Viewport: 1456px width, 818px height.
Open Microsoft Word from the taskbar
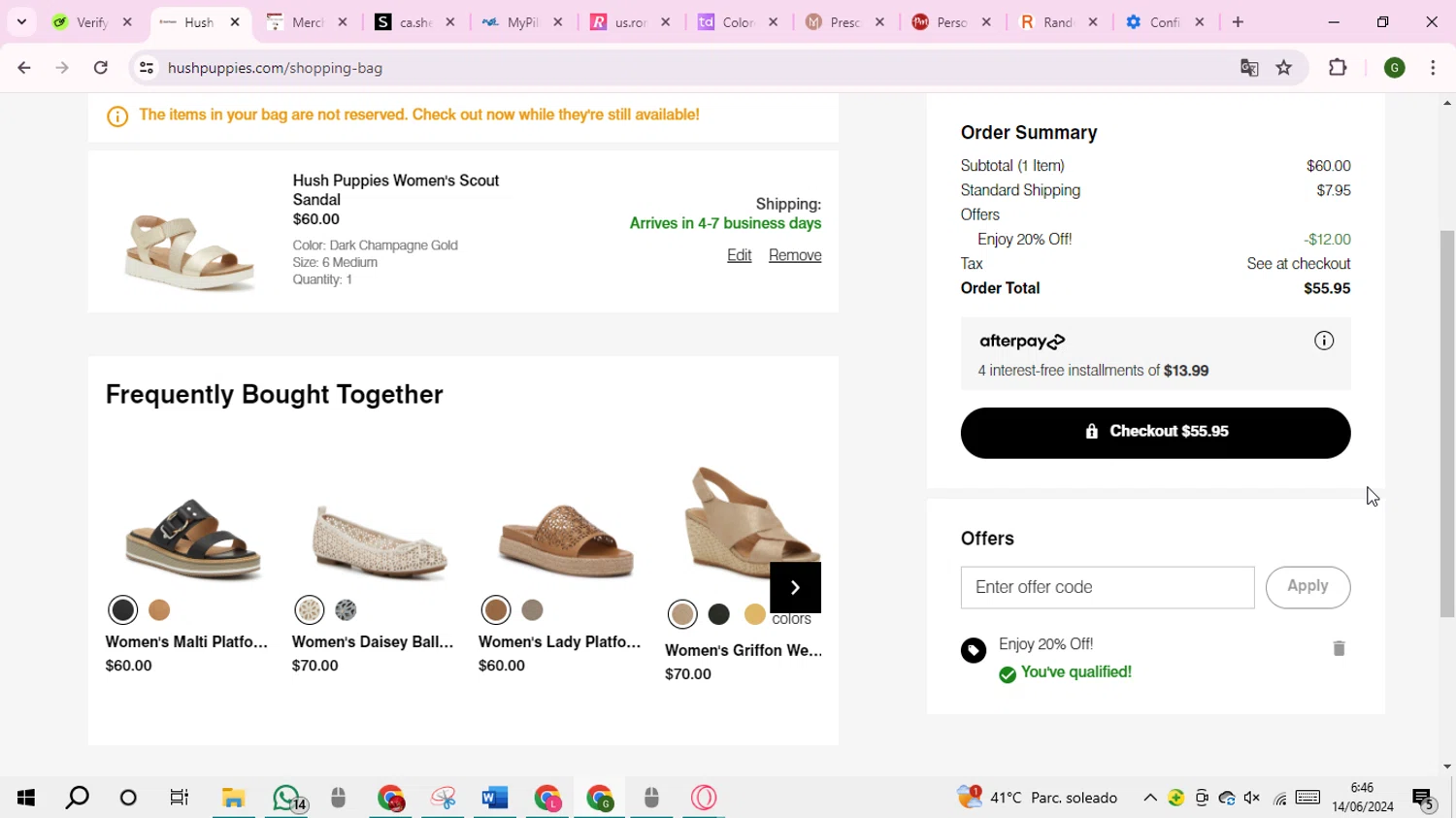click(x=495, y=798)
